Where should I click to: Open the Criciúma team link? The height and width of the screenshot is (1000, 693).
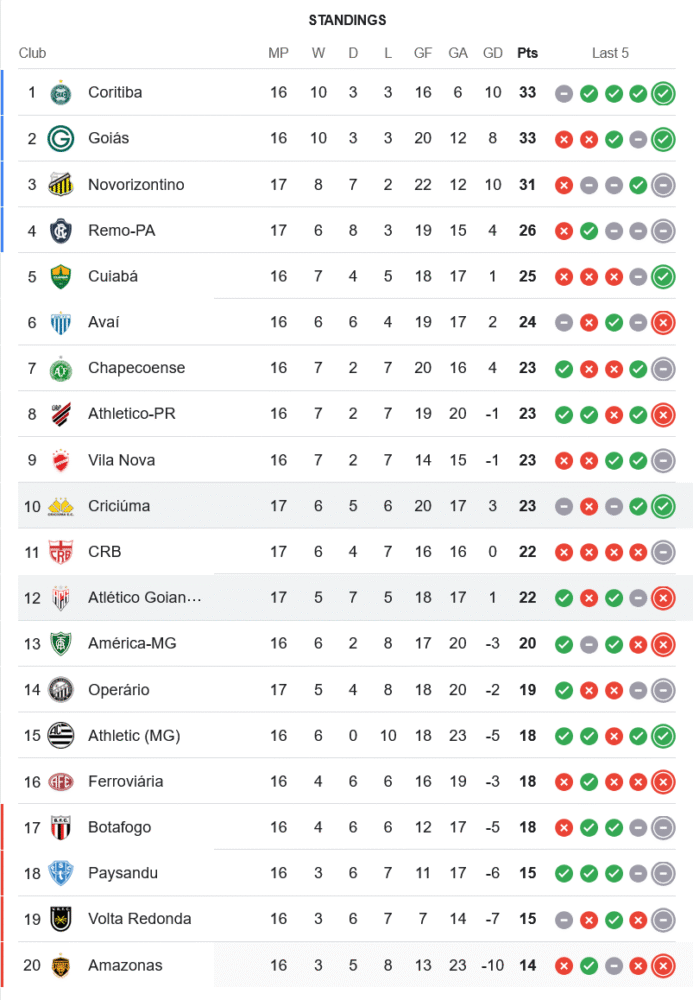coord(119,506)
